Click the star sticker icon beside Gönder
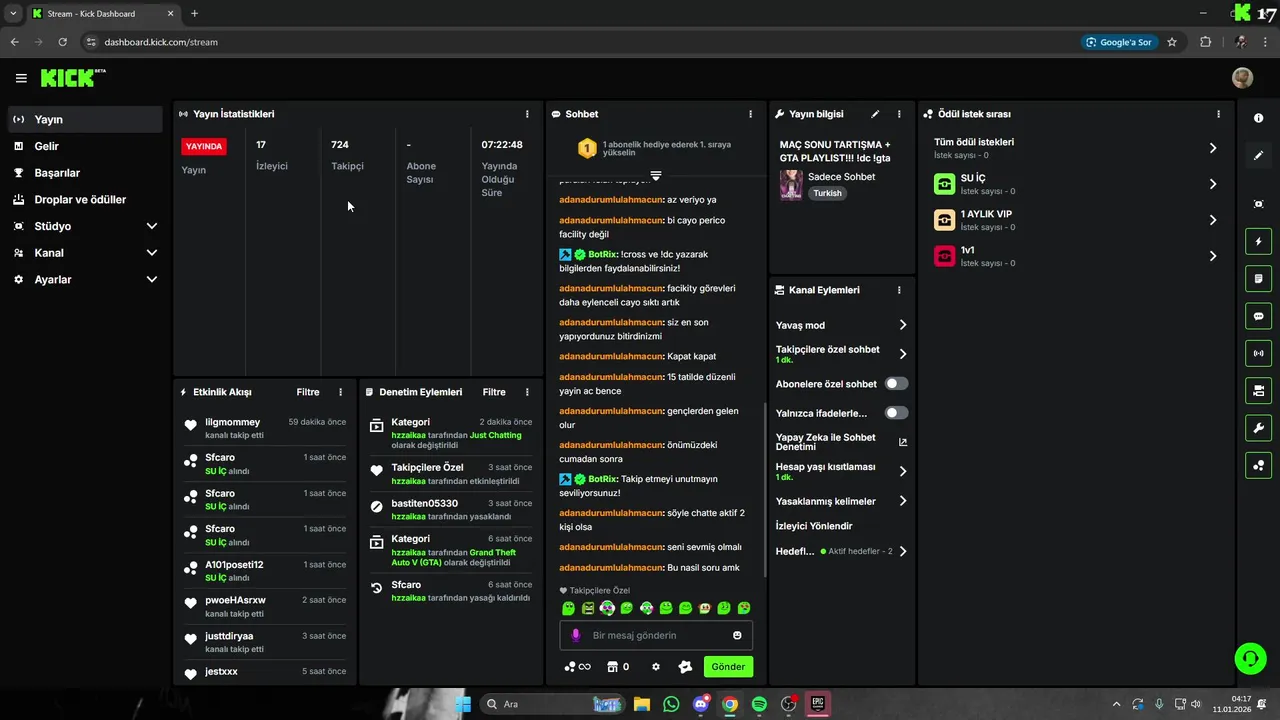1280x720 pixels. [x=685, y=667]
